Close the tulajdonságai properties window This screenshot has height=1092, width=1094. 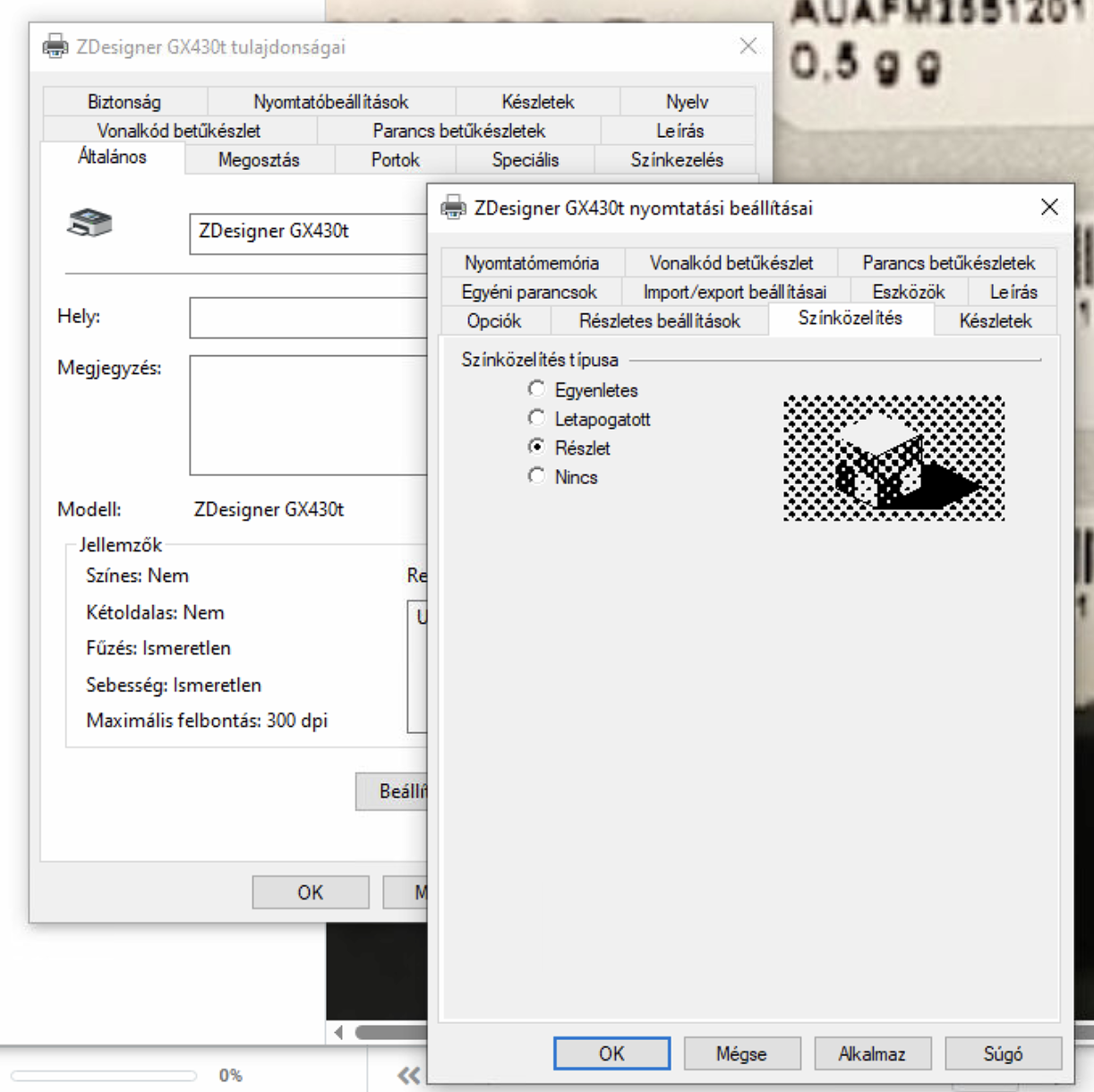pyautogui.click(x=748, y=47)
